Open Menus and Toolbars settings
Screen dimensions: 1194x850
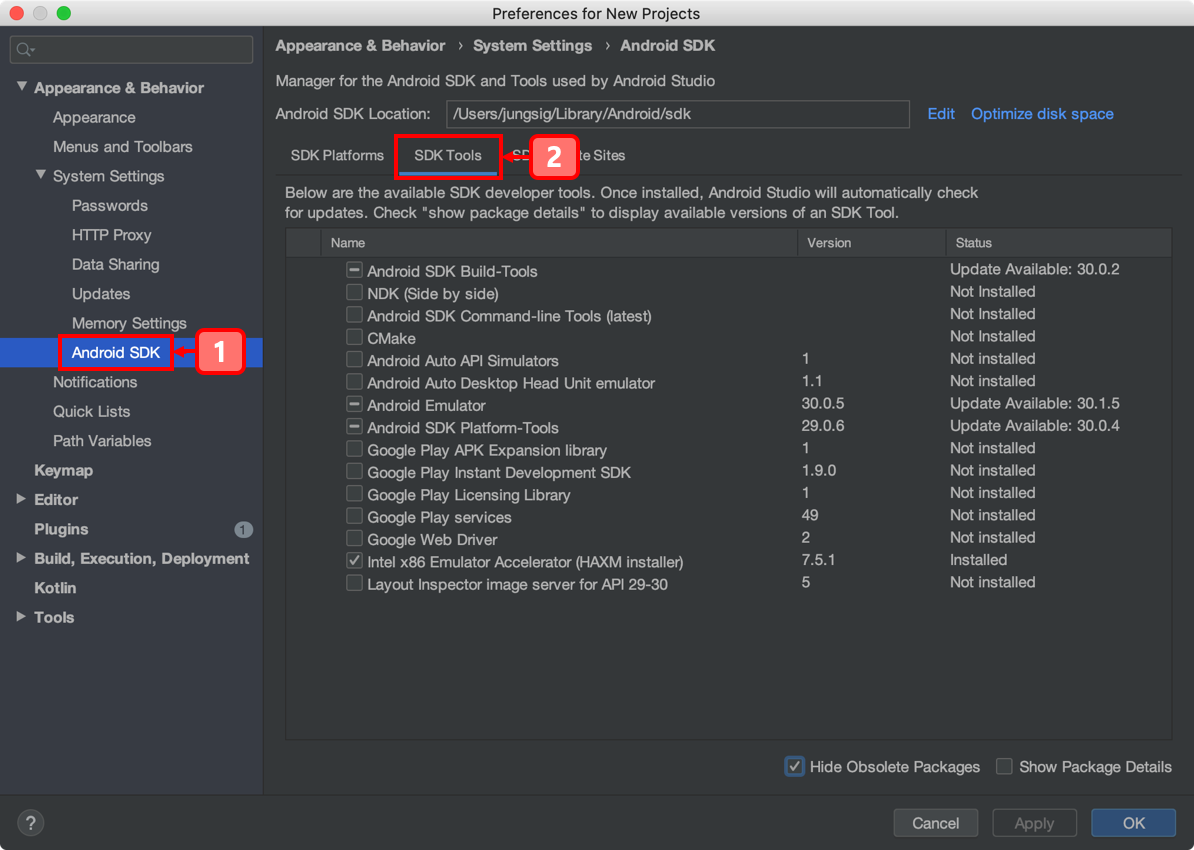click(x=123, y=147)
